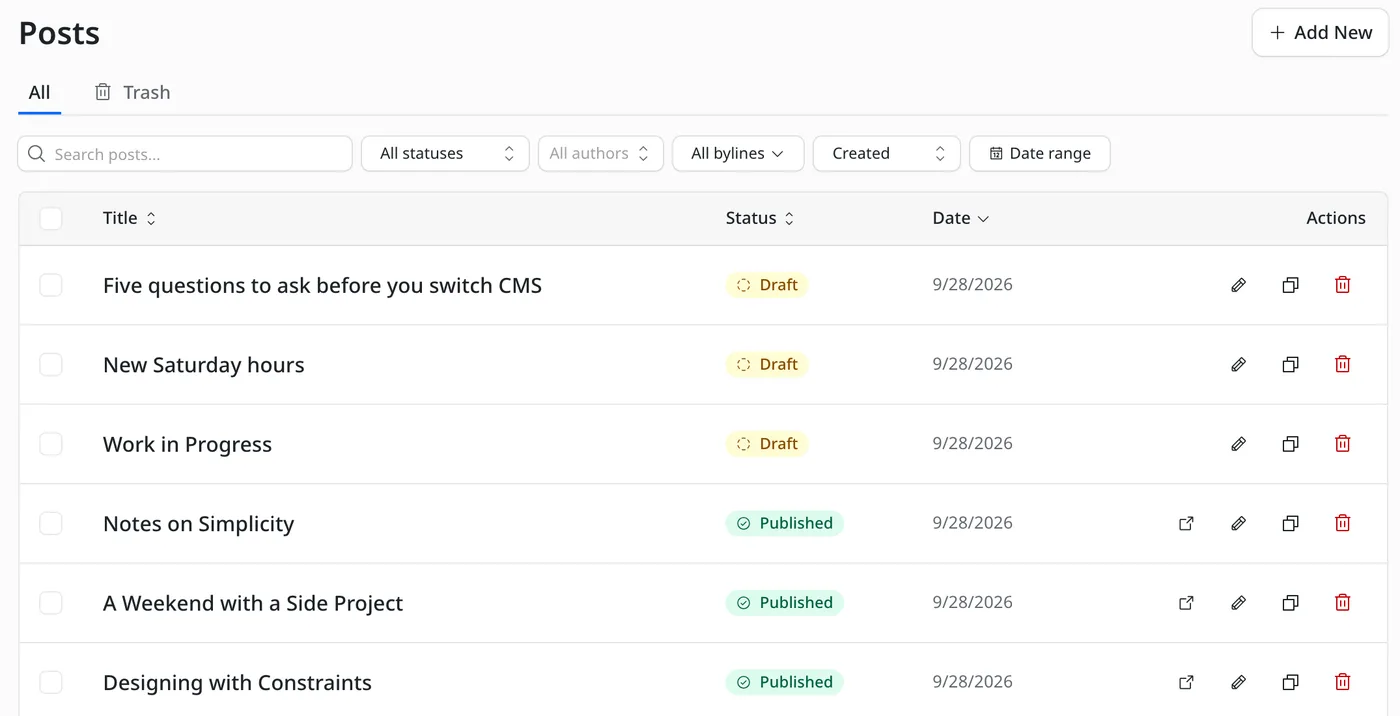
Task: Open the 'Designing with Constraints' post title
Action: (x=237, y=683)
